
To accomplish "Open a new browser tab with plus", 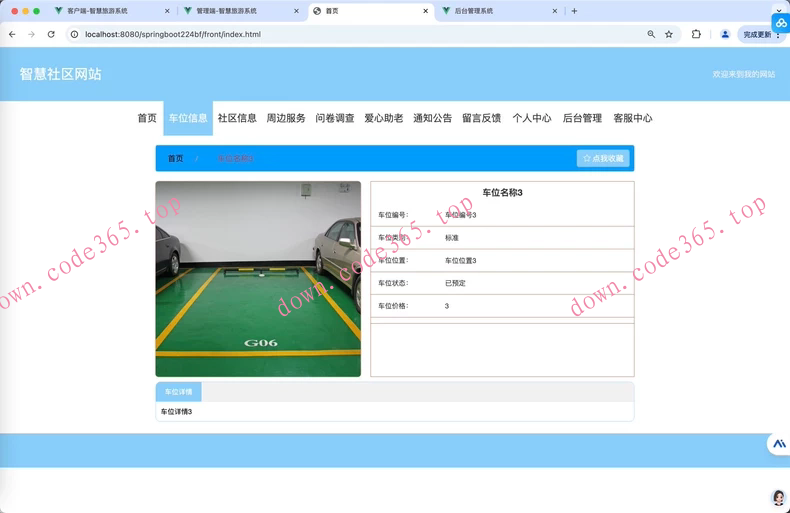I will [x=574, y=11].
